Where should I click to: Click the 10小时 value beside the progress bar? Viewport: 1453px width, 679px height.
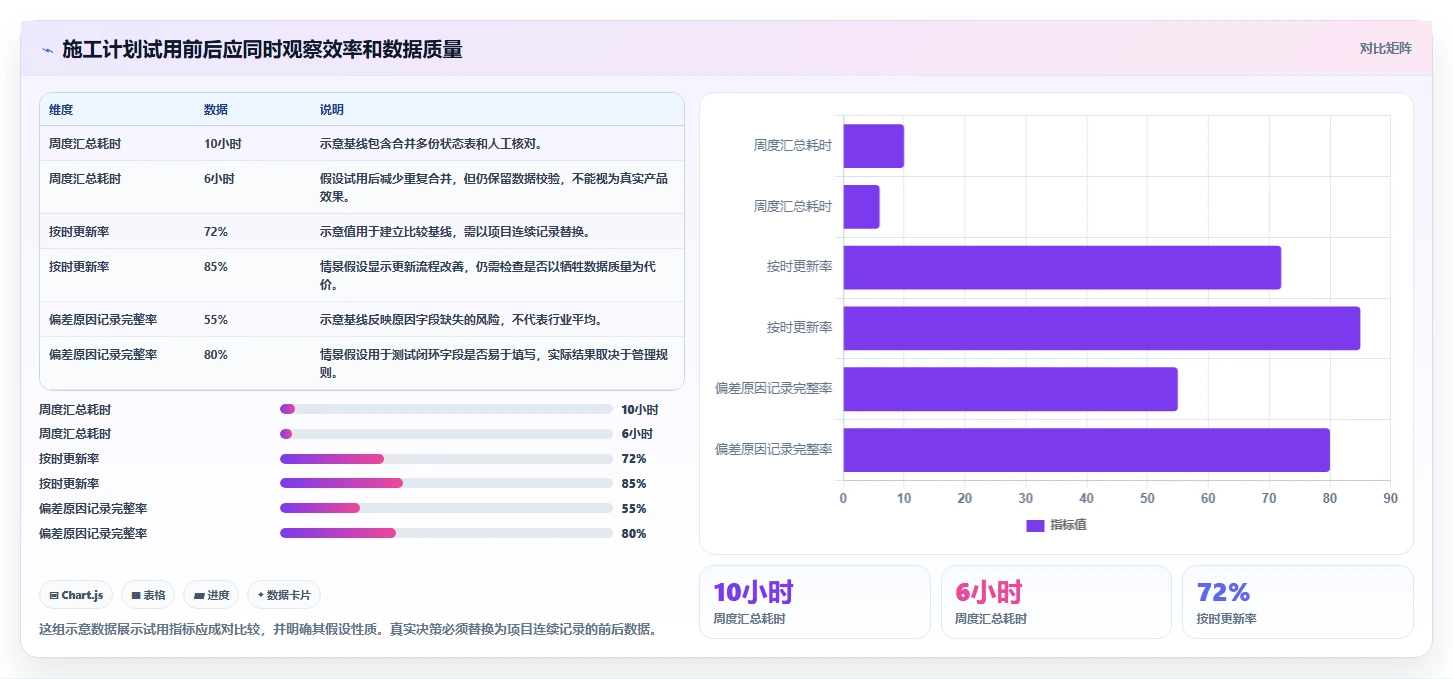(x=640, y=409)
